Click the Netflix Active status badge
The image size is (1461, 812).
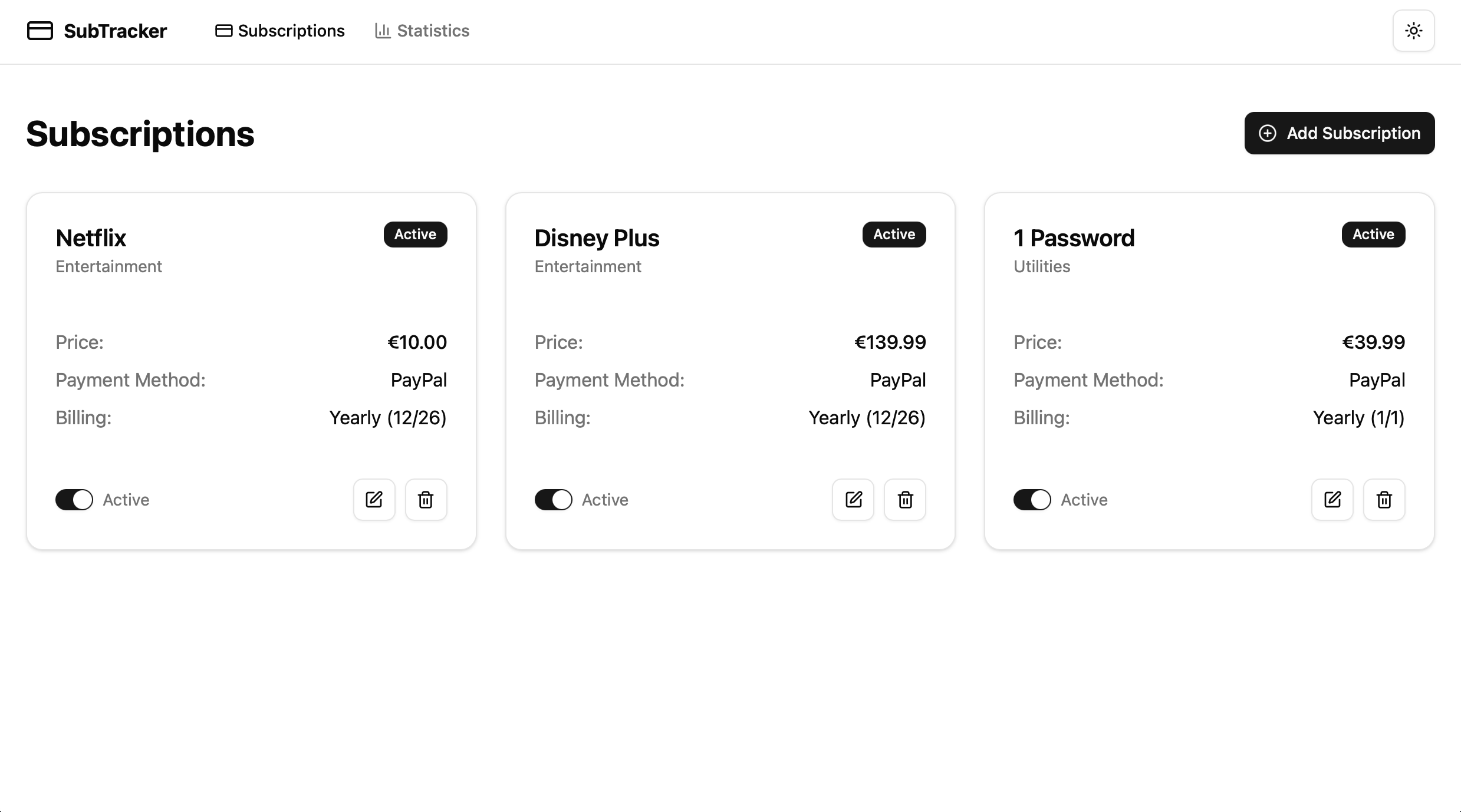click(415, 235)
